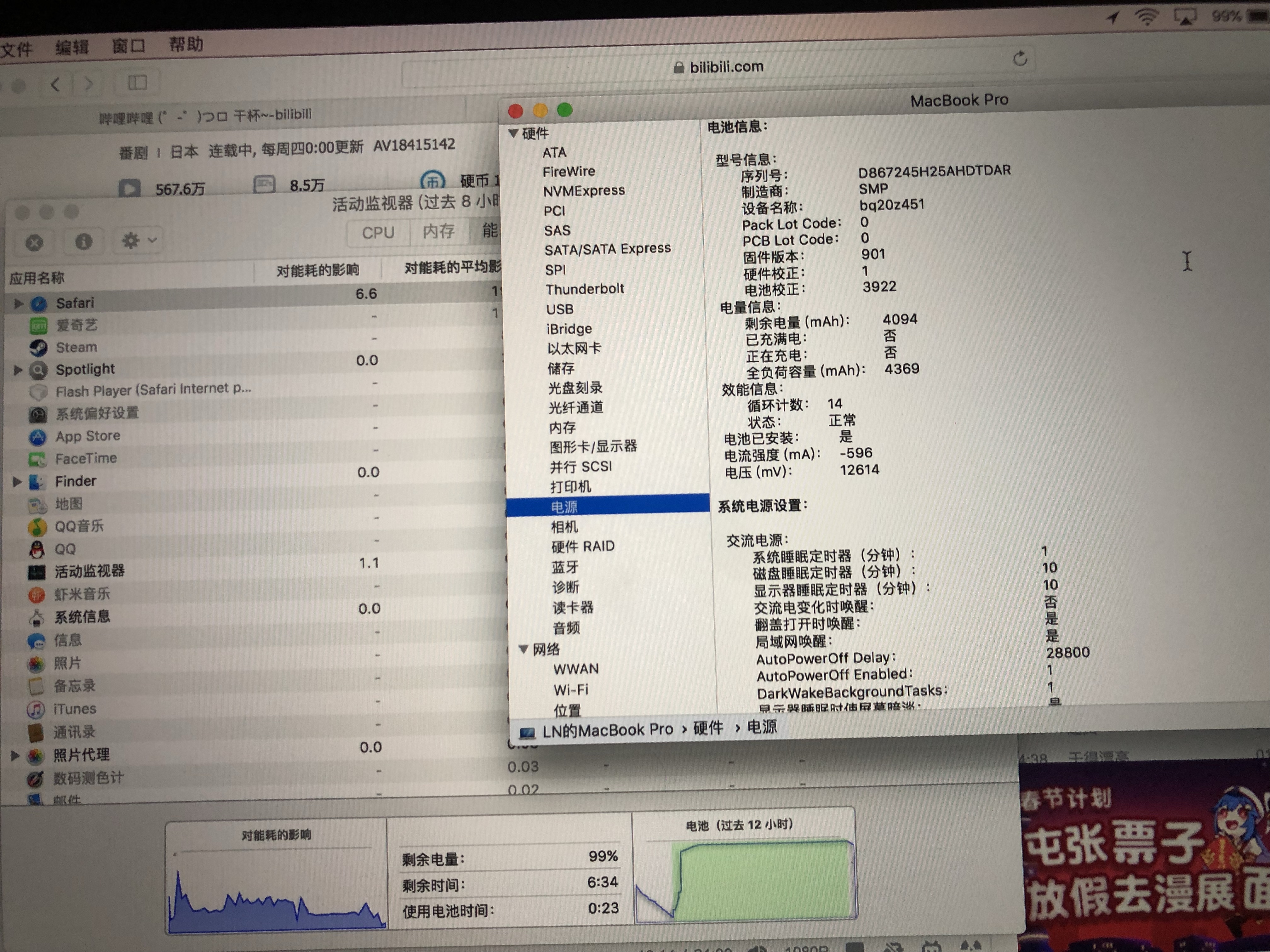Toggle Safari's sidebar button
The width and height of the screenshot is (1270, 952).
(x=137, y=82)
